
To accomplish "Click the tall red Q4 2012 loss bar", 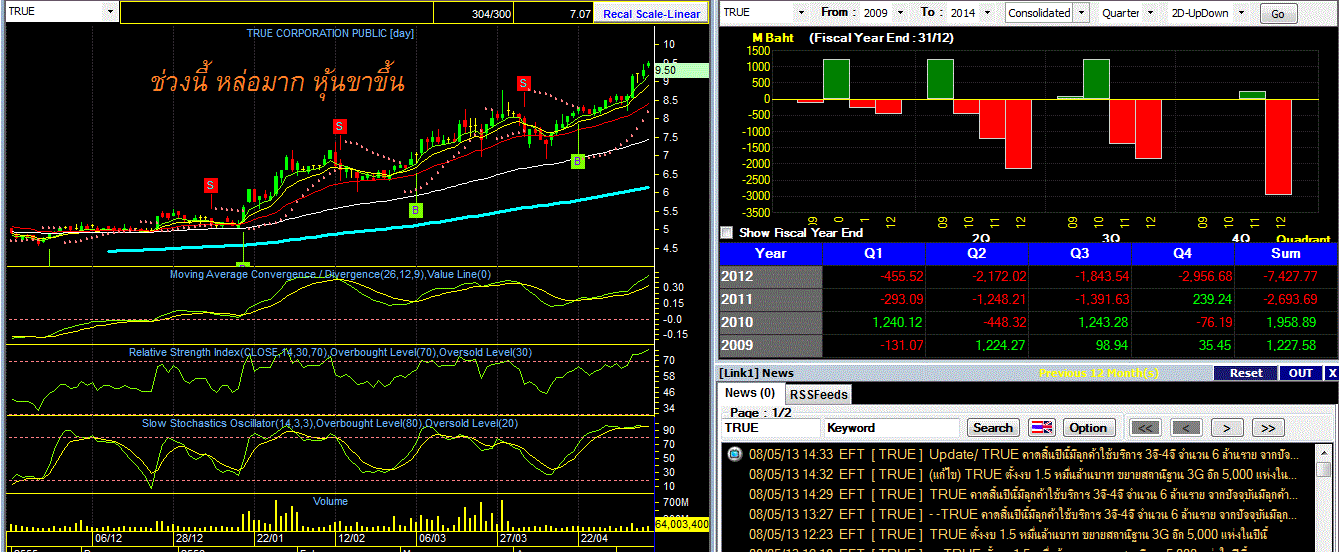I will pos(1278,146).
